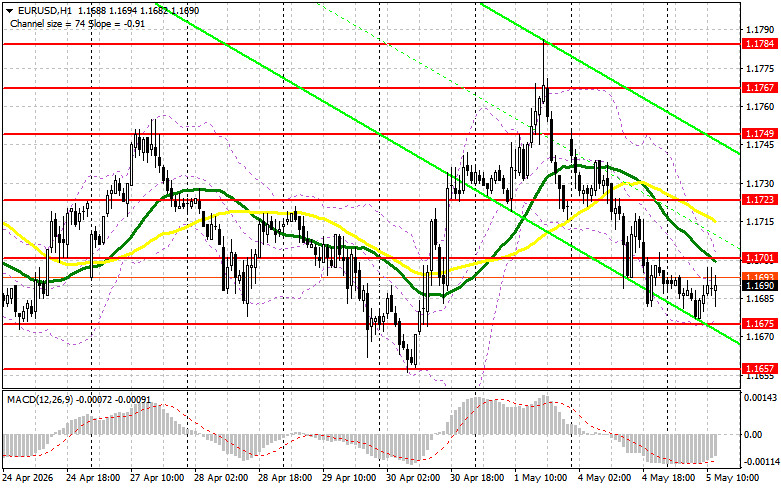This screenshot has width=781, height=489.
Task: Click the 1 May 10:00 time label
Action: pyautogui.click(x=541, y=478)
